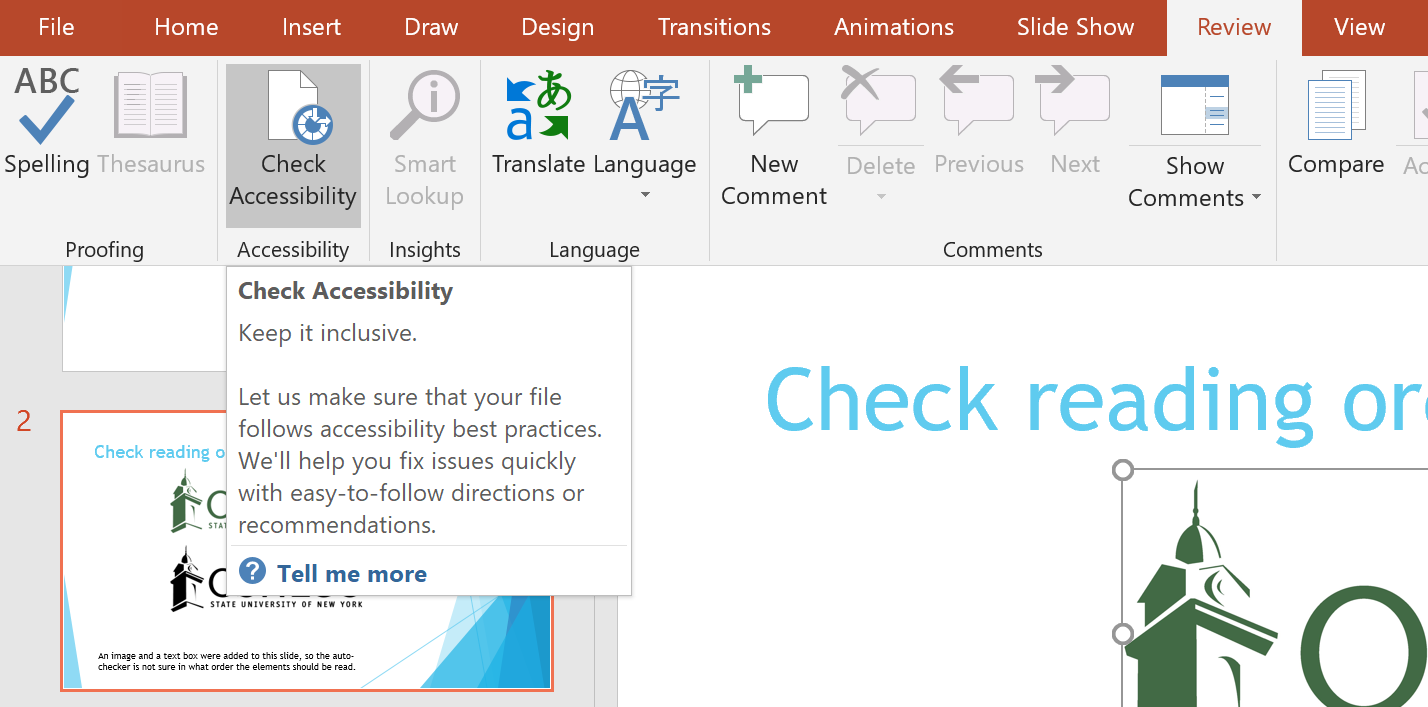Switch to the Draw tab
The height and width of the screenshot is (707, 1428).
coord(431,27)
